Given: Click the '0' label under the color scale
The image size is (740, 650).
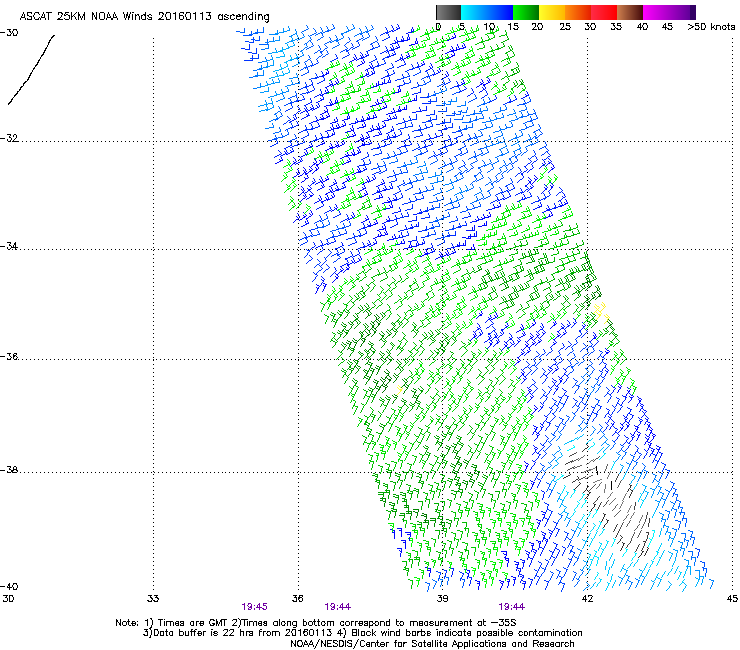Looking at the screenshot, I should click(x=438, y=27).
